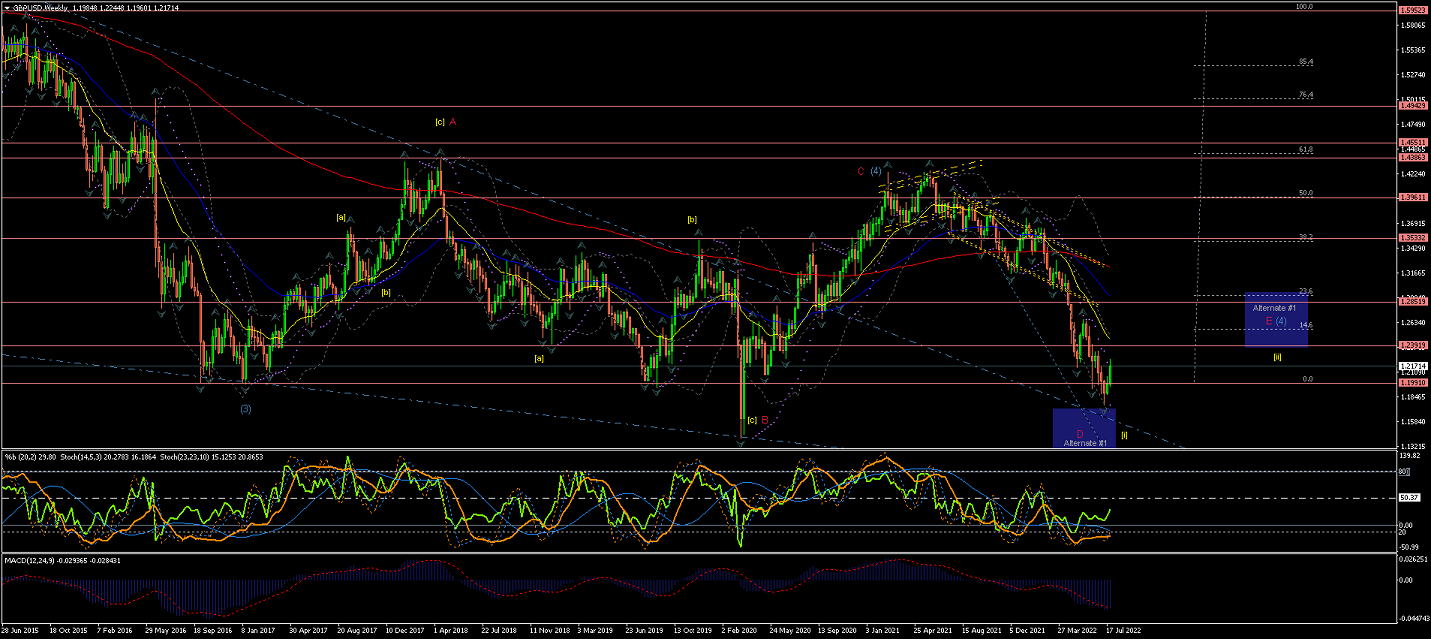
Task: Click the 1.49429 price level tag
Action: (1412, 105)
